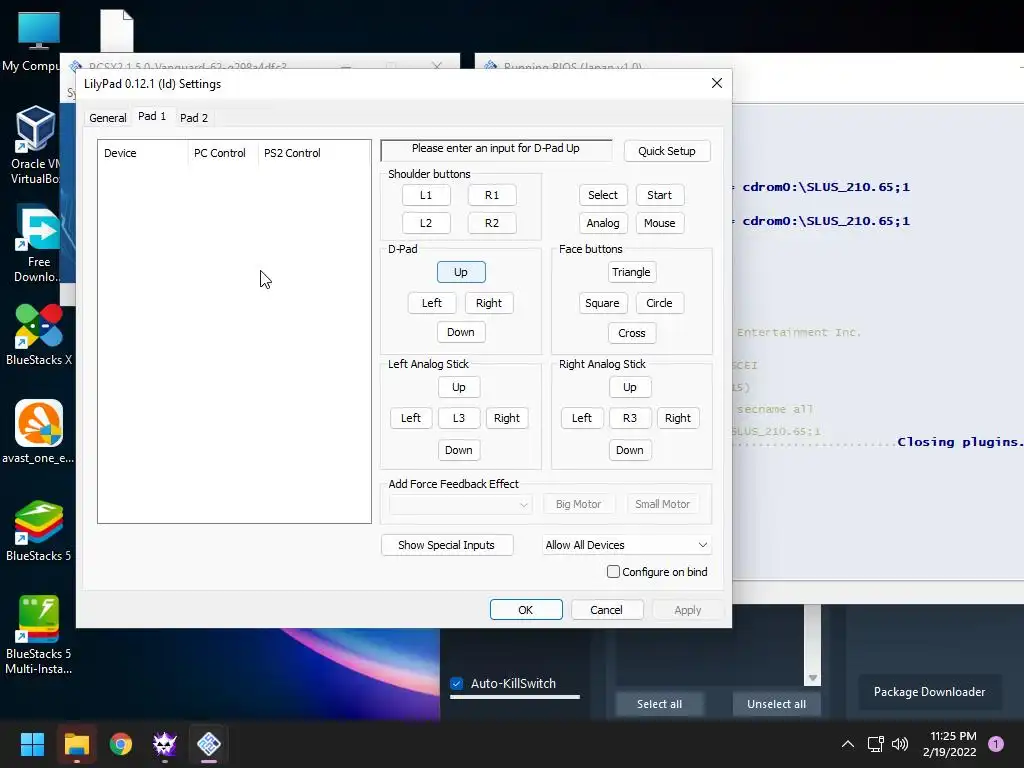Open File Explorer from taskbar

[76, 744]
